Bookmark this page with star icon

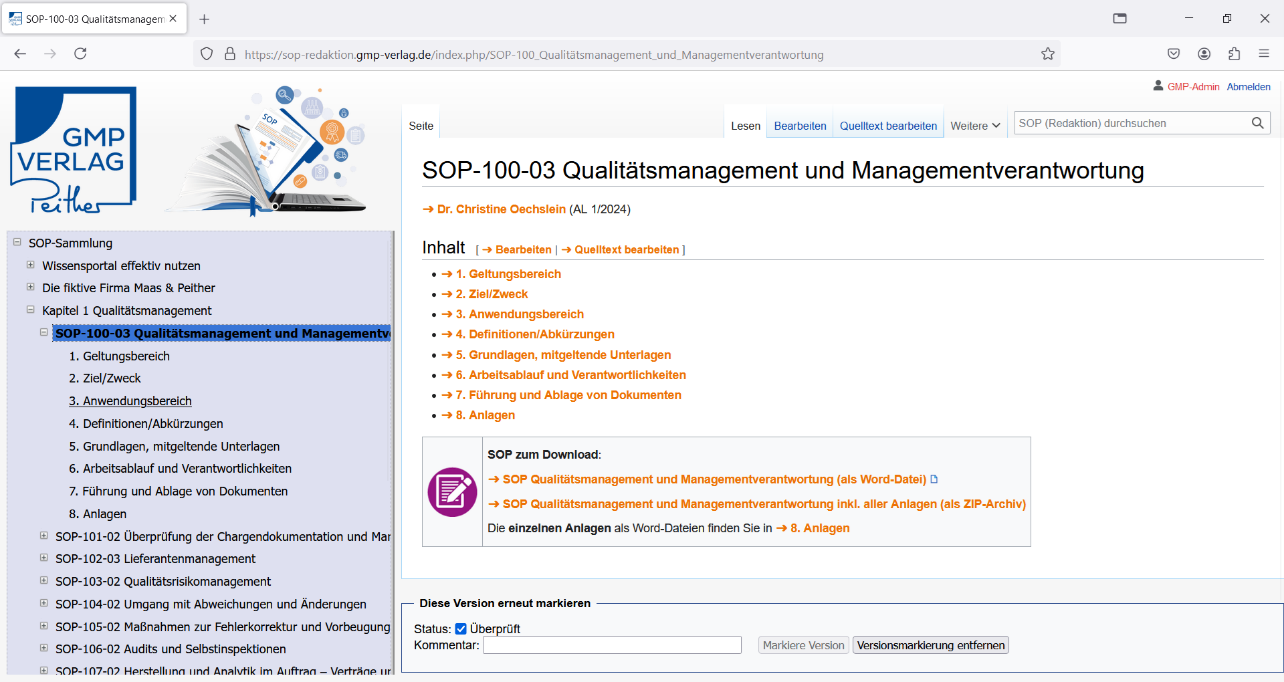click(x=1047, y=54)
